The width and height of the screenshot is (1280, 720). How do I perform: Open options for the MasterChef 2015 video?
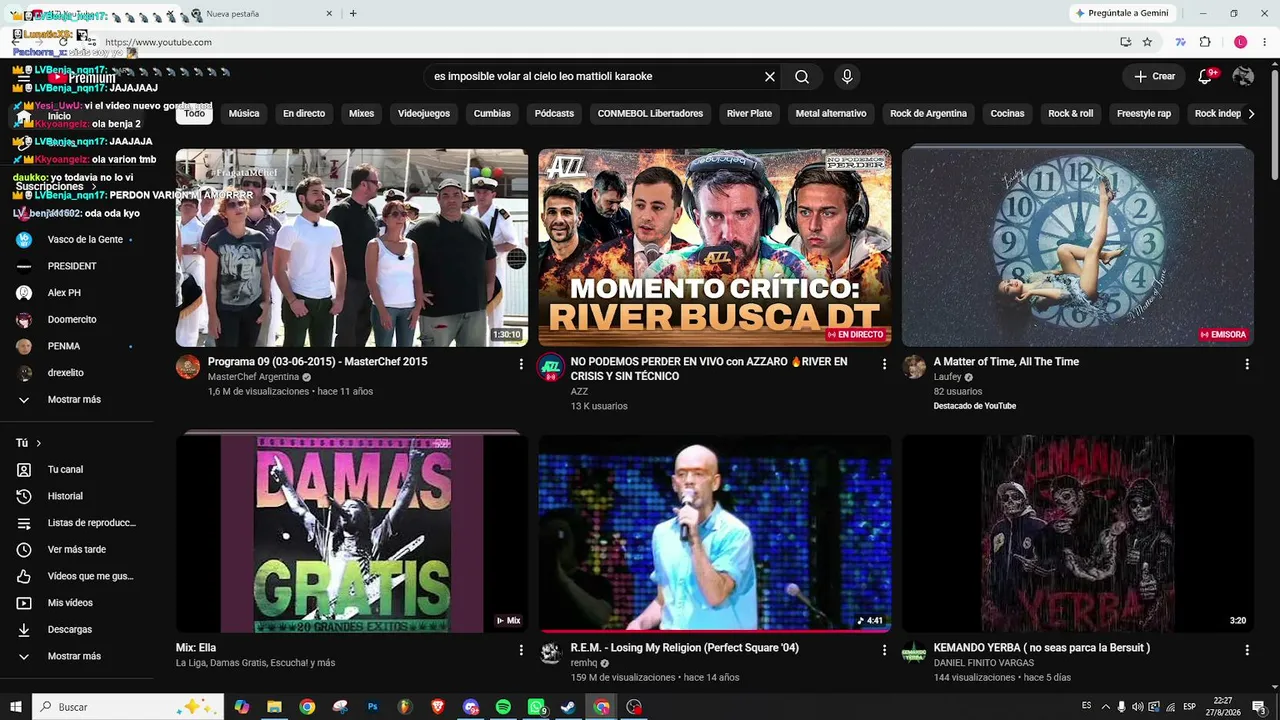click(521, 365)
